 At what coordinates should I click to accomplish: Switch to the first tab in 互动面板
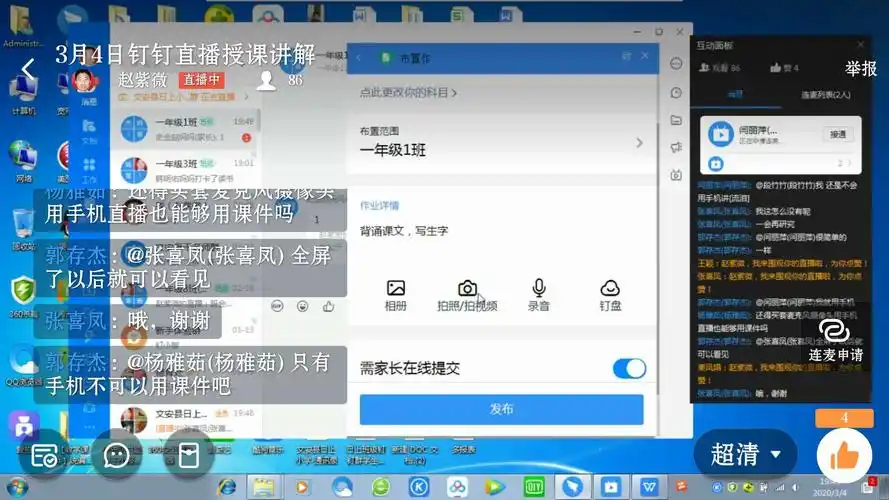[x=735, y=95]
